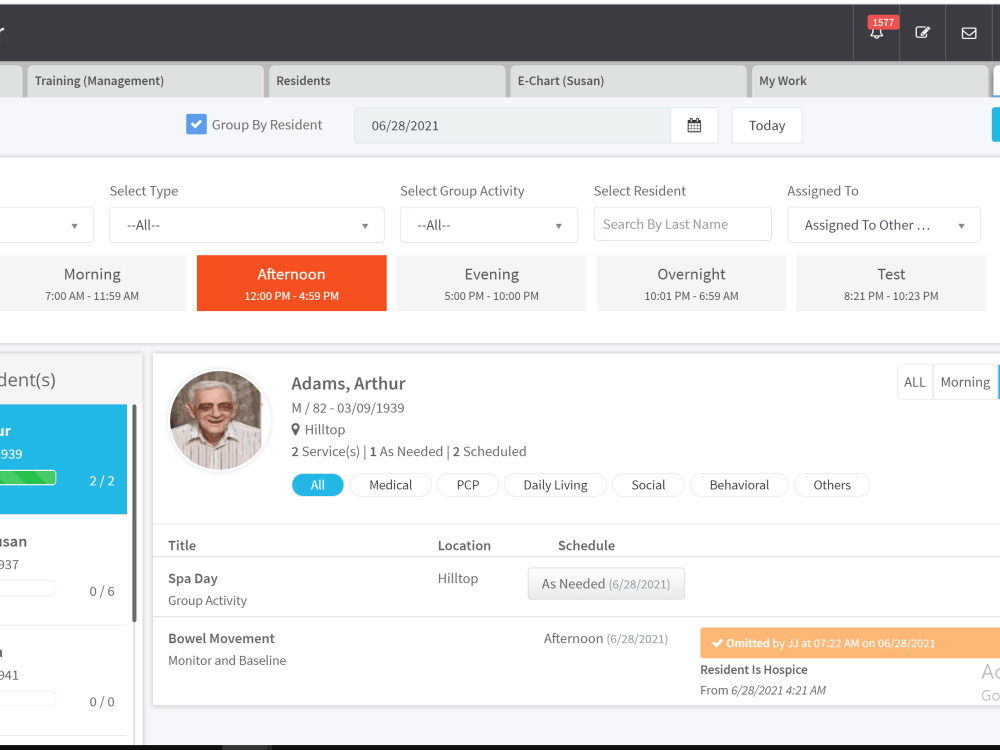Click the ALL time filter button
This screenshot has height=750, width=1000.
tap(915, 382)
